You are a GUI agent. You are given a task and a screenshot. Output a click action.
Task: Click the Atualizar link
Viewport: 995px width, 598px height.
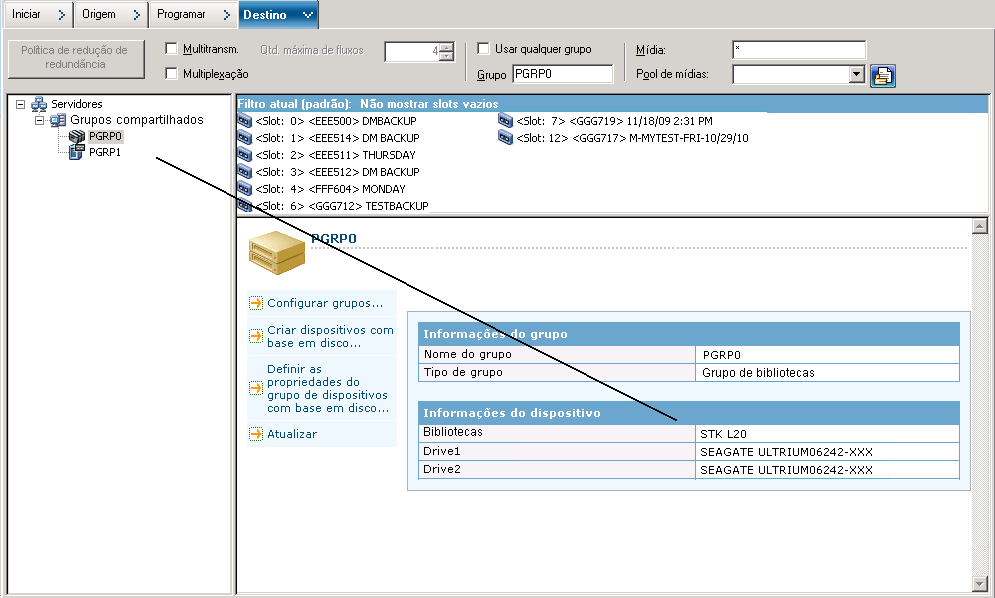292,434
